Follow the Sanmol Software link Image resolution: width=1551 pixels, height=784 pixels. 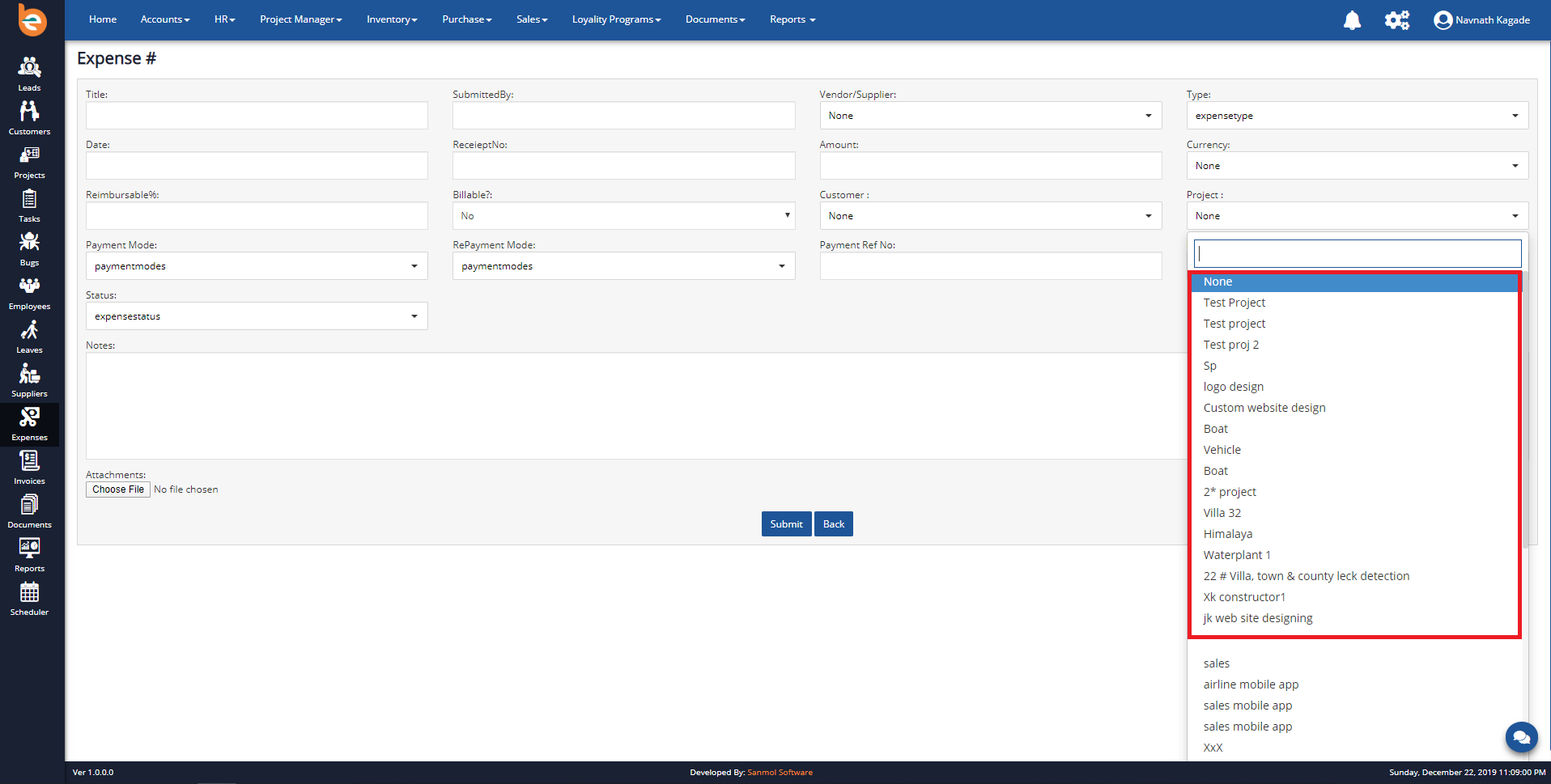pyautogui.click(x=780, y=773)
